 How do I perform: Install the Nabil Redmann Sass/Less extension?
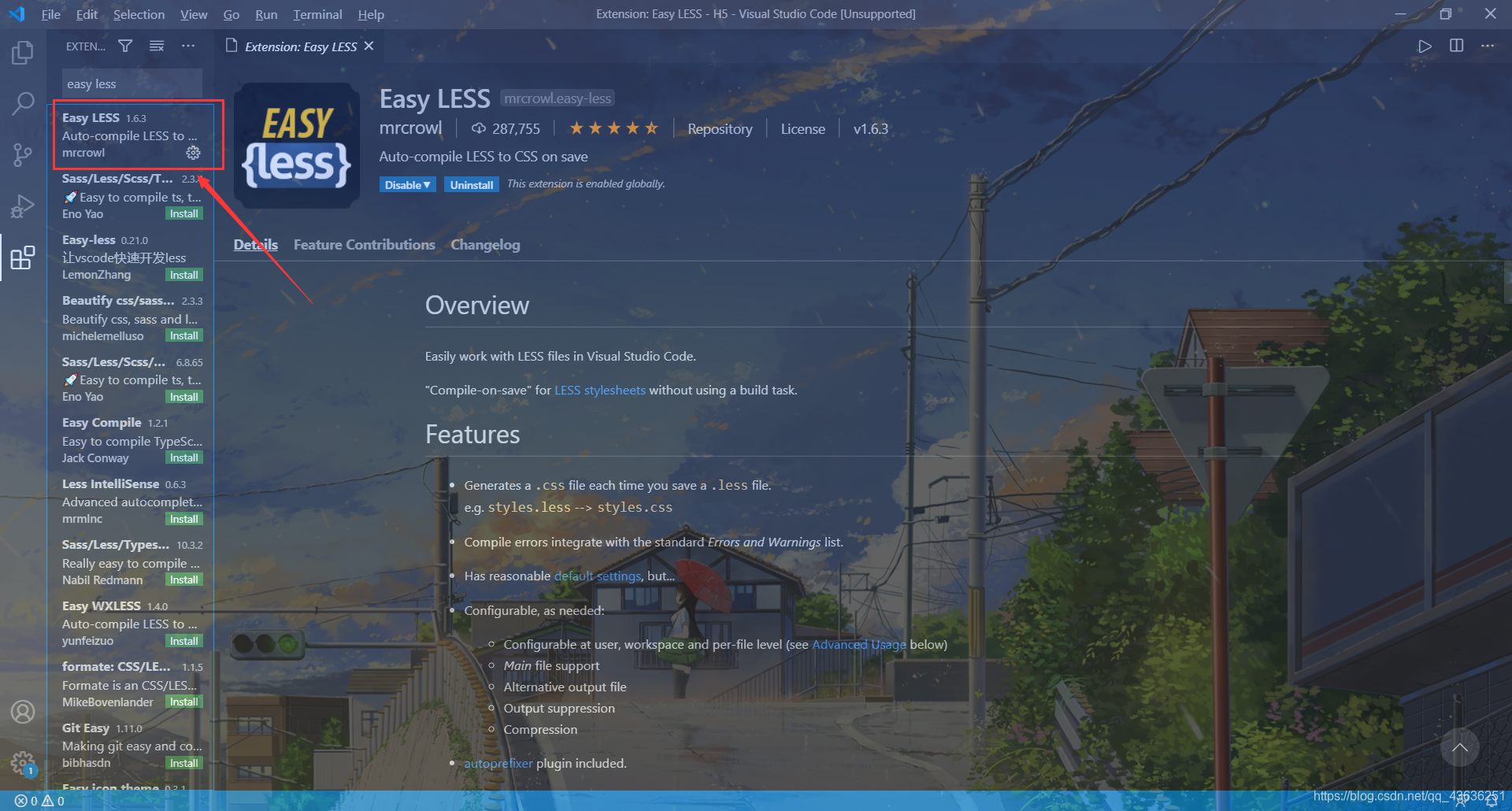(184, 580)
